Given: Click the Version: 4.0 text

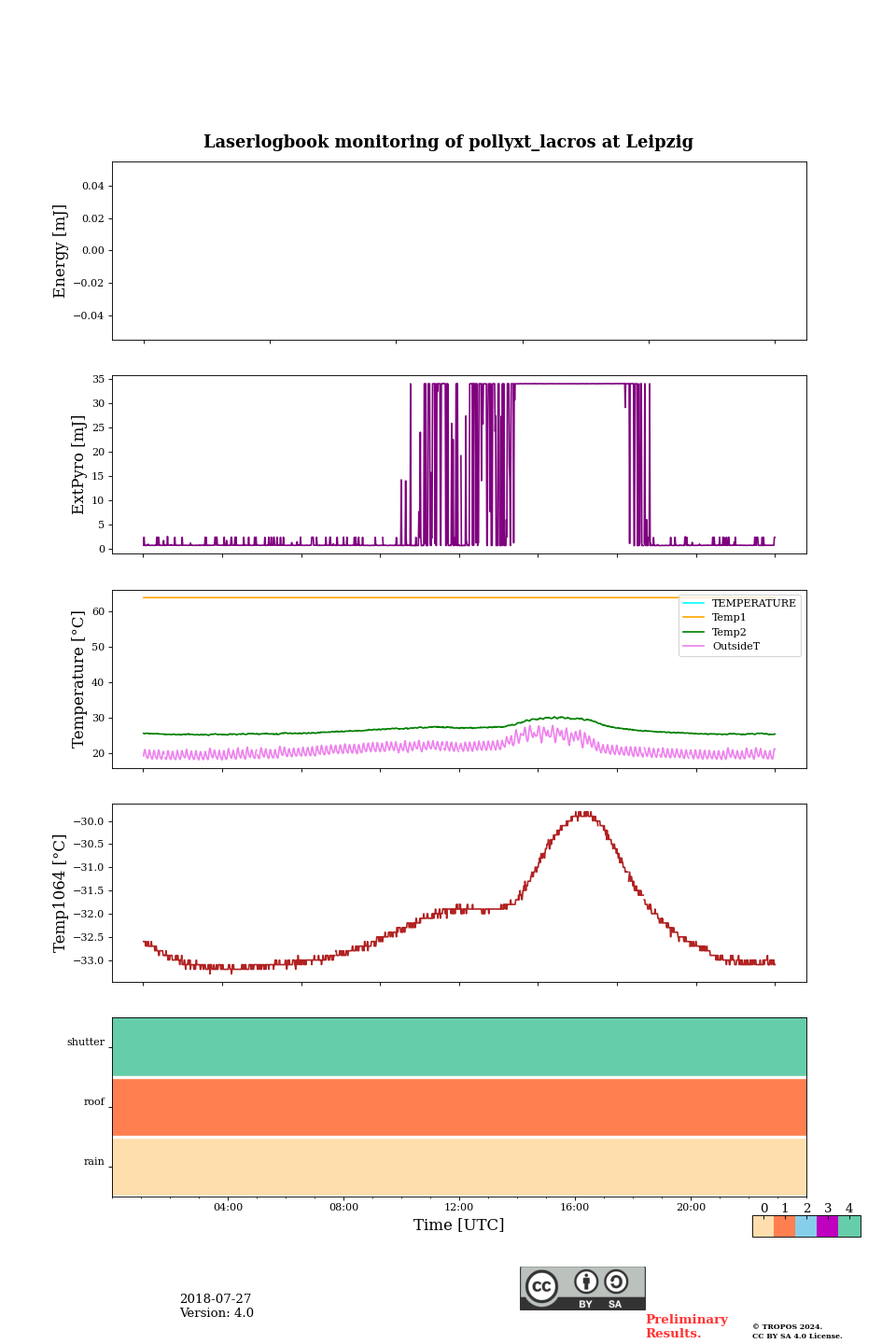Looking at the screenshot, I should pyautogui.click(x=217, y=1313).
